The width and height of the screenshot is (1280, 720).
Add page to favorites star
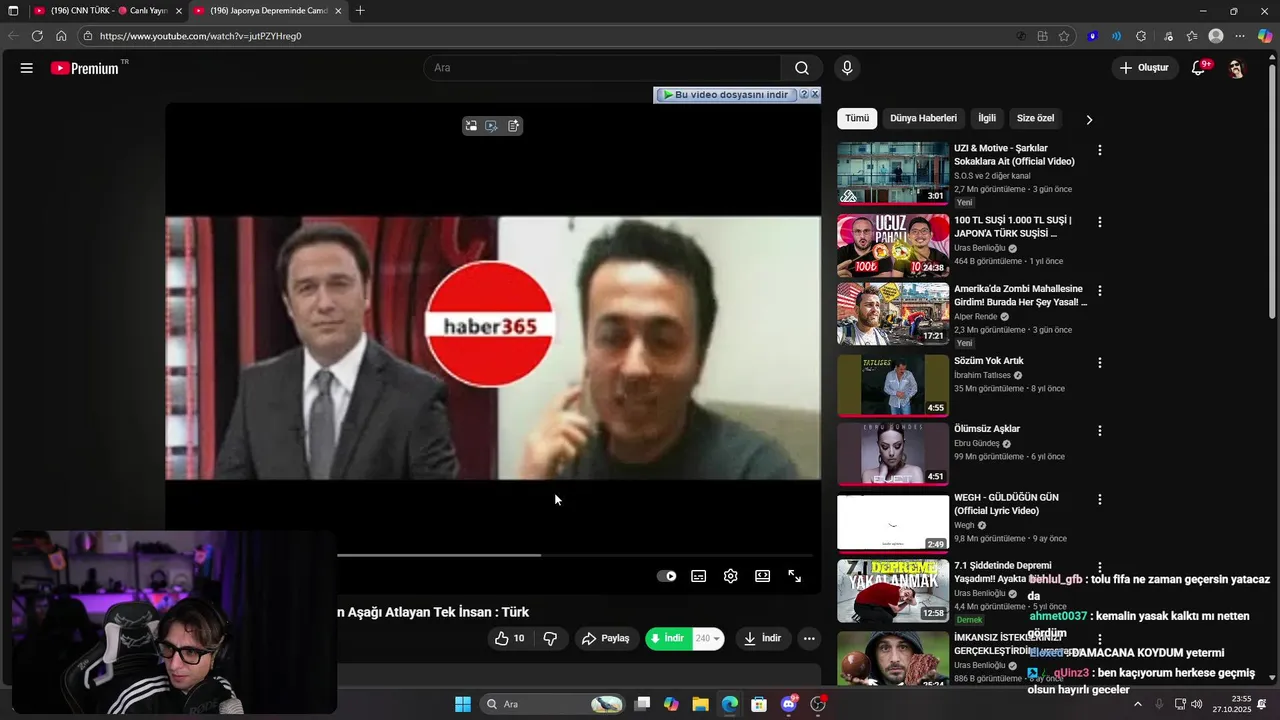tap(1064, 36)
